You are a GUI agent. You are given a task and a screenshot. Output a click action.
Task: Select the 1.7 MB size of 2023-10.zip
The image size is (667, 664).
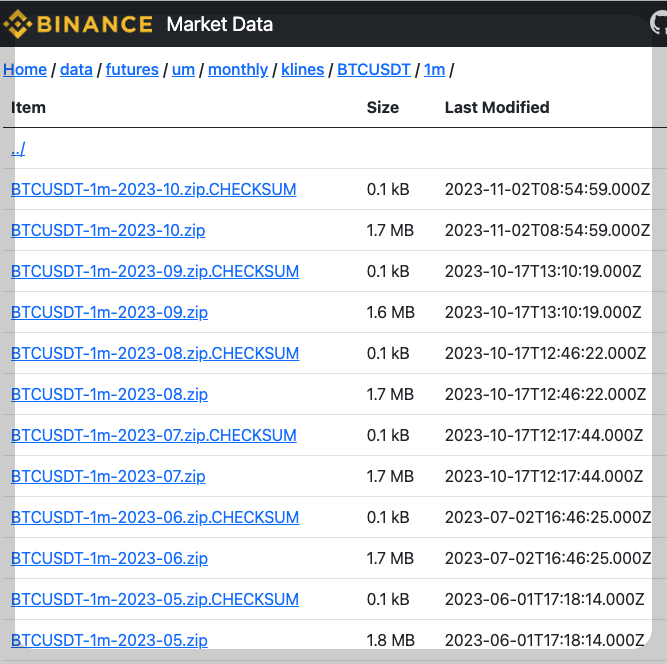click(390, 231)
